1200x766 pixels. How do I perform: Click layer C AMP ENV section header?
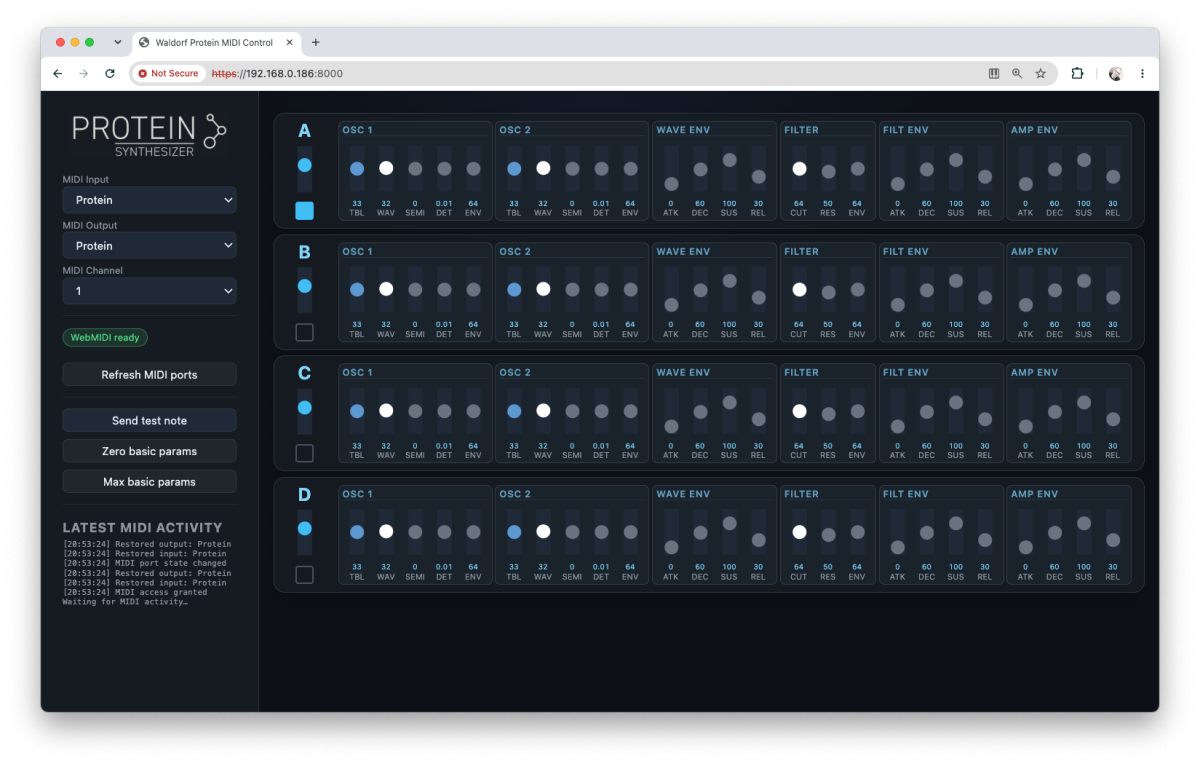(1034, 372)
